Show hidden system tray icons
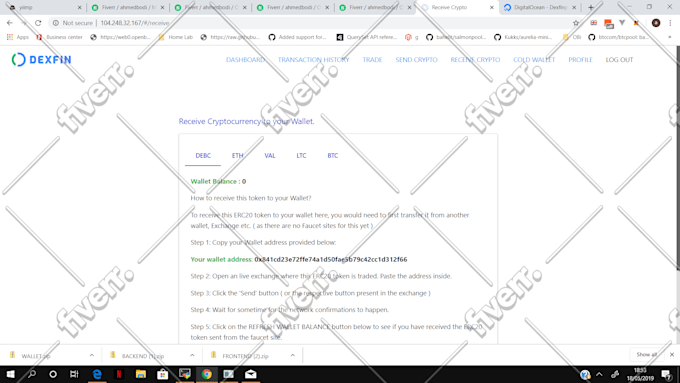Viewport: 680px width, 383px height. point(599,374)
